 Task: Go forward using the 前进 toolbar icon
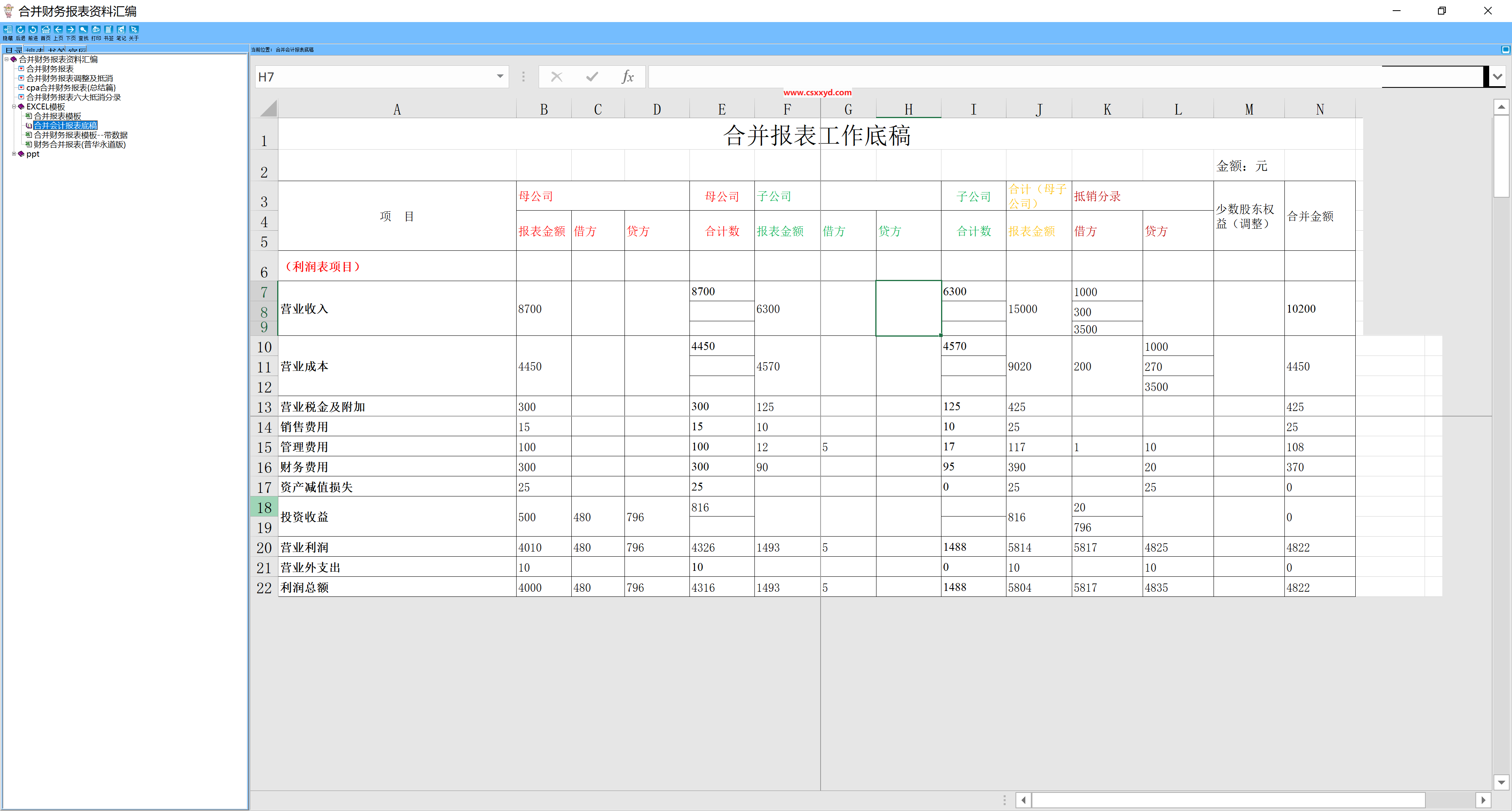(x=33, y=32)
